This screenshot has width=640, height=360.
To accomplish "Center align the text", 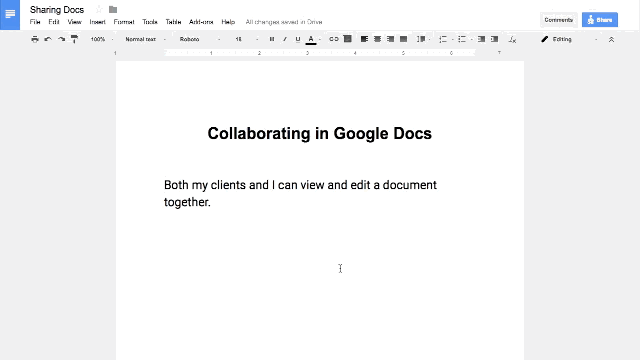I will click(x=377, y=39).
